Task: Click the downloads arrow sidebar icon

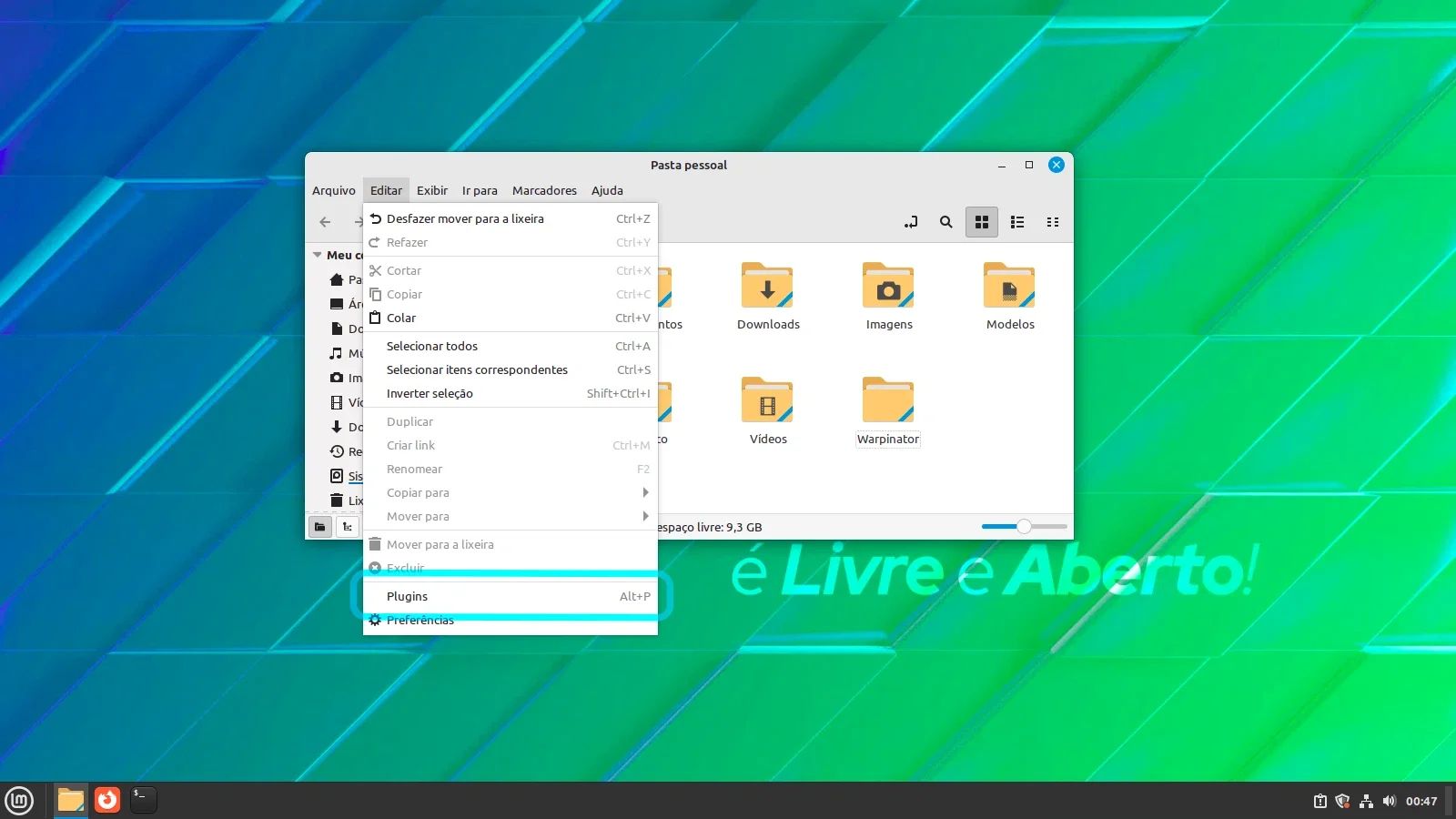Action: [337, 427]
